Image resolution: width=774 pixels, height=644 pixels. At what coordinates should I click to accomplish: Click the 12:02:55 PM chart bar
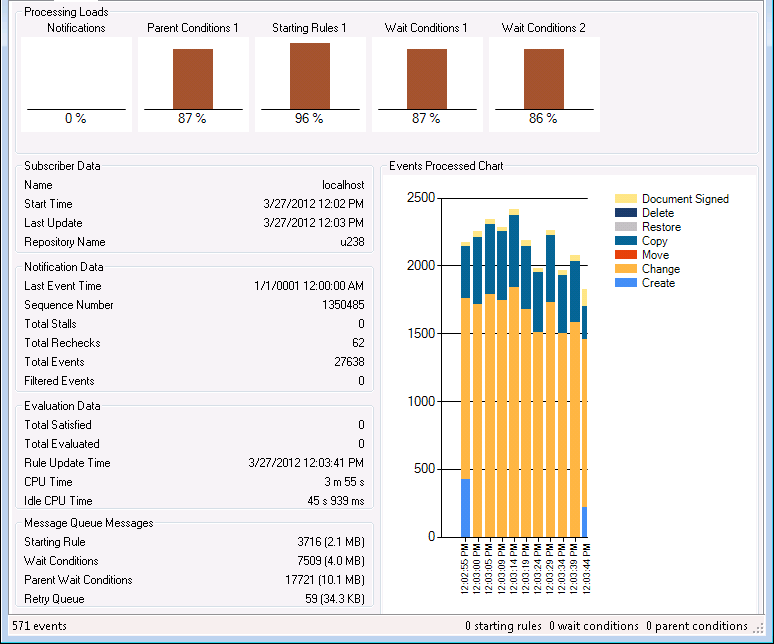tap(466, 400)
